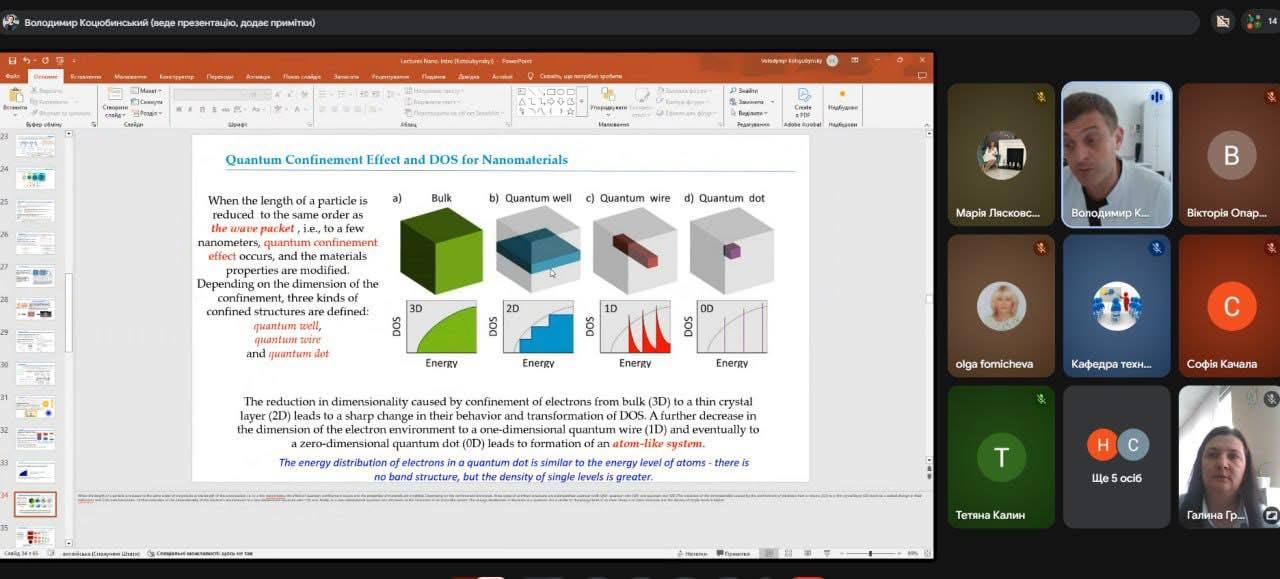Image resolution: width=1280 pixels, height=579 pixels.
Task: Select slide 23 thumbnail
Action: [35, 146]
